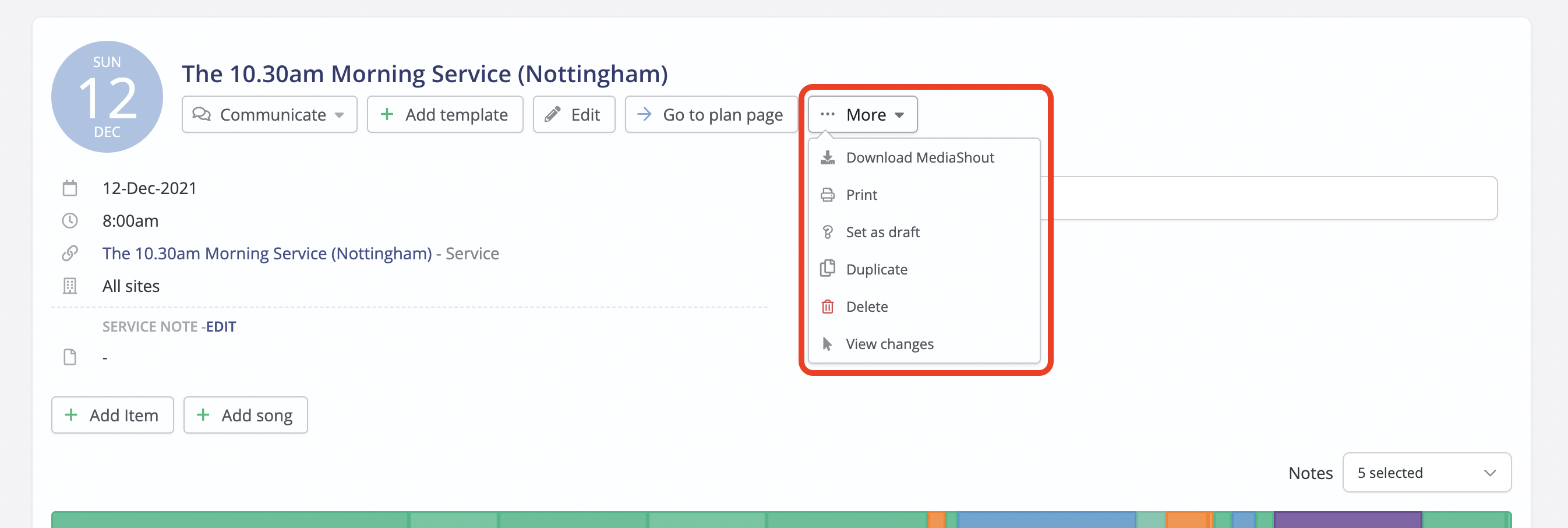Click the download MediaShout icon
The image size is (1568, 528).
pyautogui.click(x=828, y=157)
